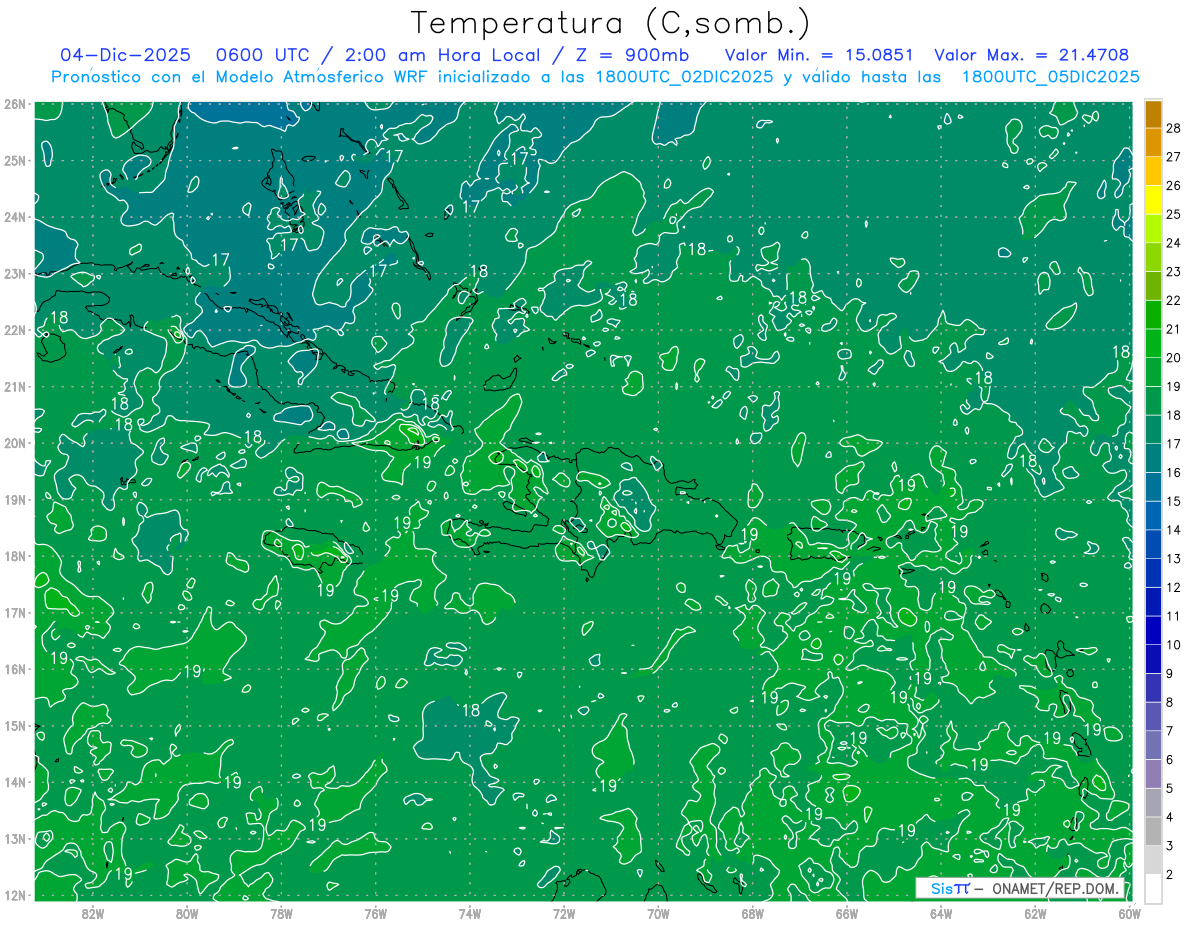Select the "Valor Min. = 15.0851" value

click(819, 55)
